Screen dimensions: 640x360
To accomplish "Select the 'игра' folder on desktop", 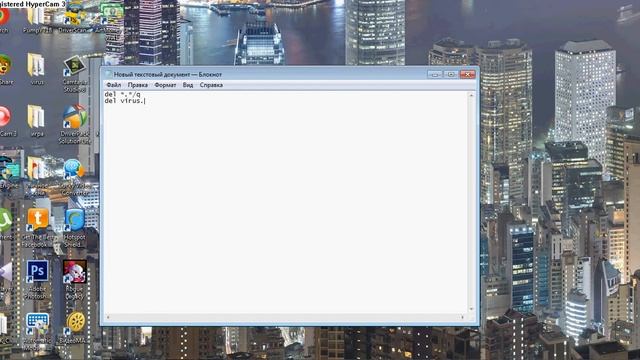I will [37, 120].
